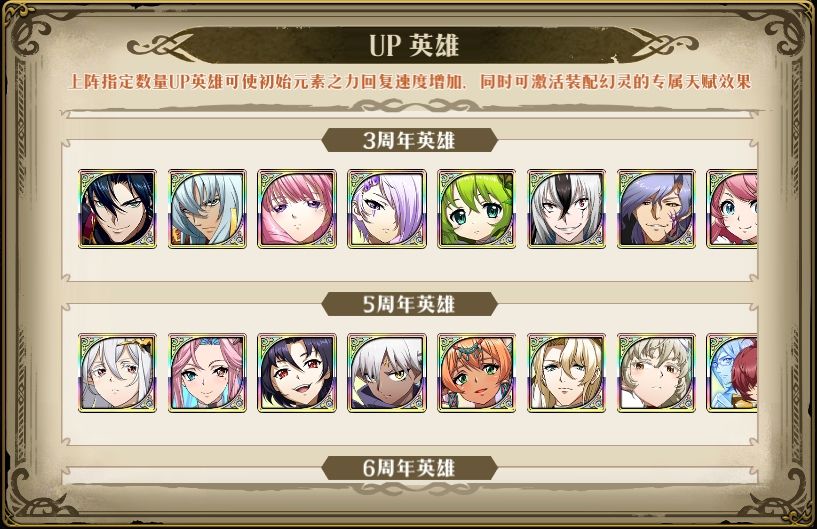This screenshot has height=529, width=817.
Task: Select the light-blue-haired hero in 3周年英雄 row
Action: tap(207, 208)
